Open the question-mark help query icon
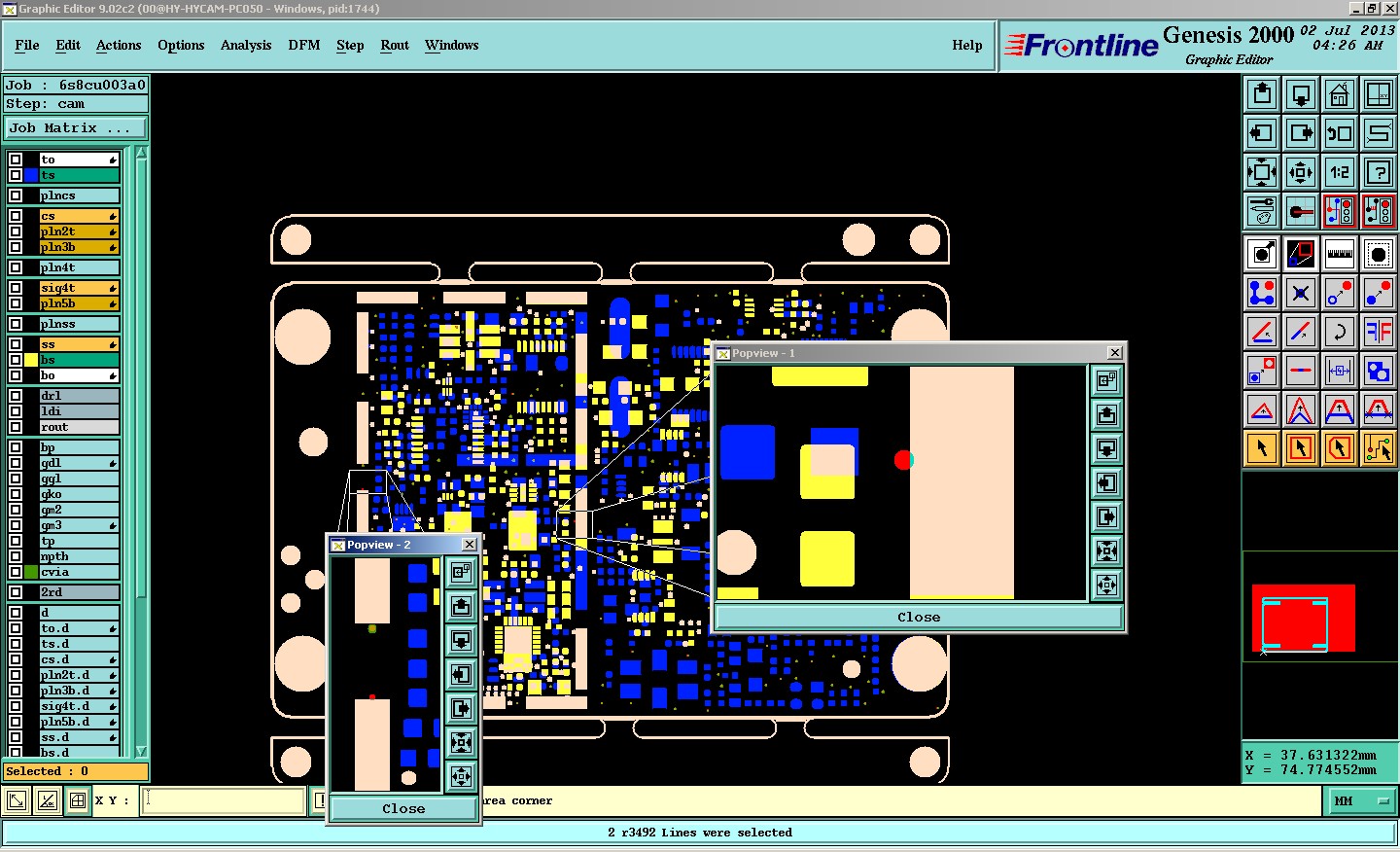 tap(1379, 172)
